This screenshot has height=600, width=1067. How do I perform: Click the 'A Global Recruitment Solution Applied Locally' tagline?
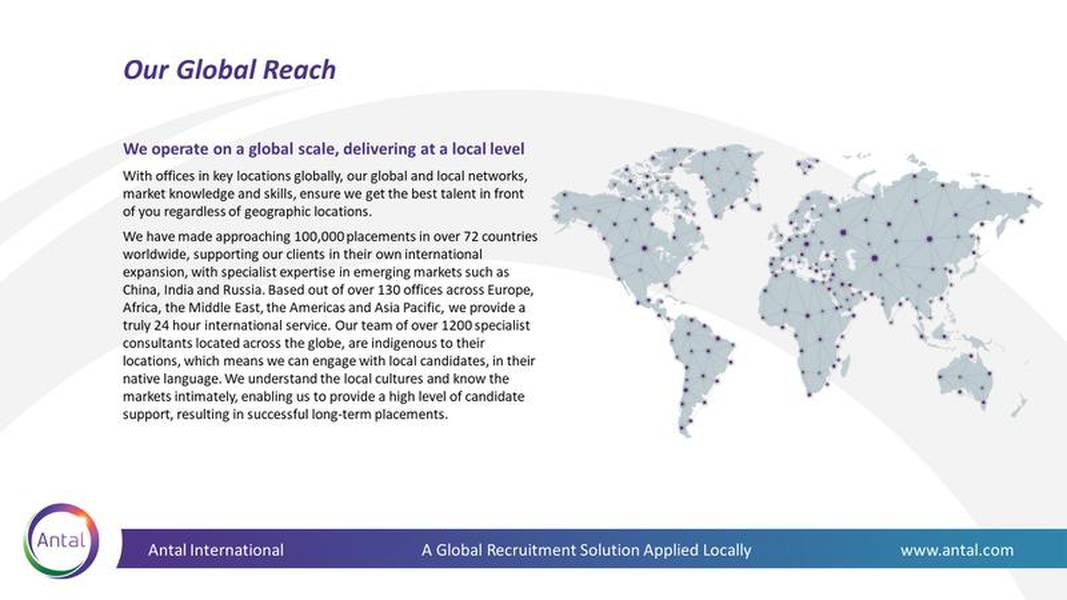pyautogui.click(x=586, y=550)
